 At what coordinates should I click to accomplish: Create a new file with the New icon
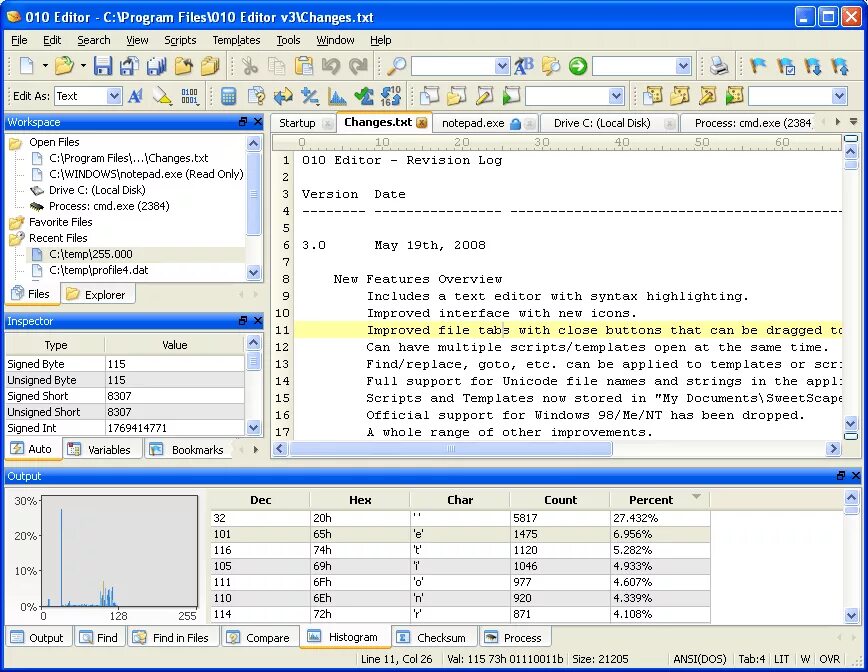point(27,66)
